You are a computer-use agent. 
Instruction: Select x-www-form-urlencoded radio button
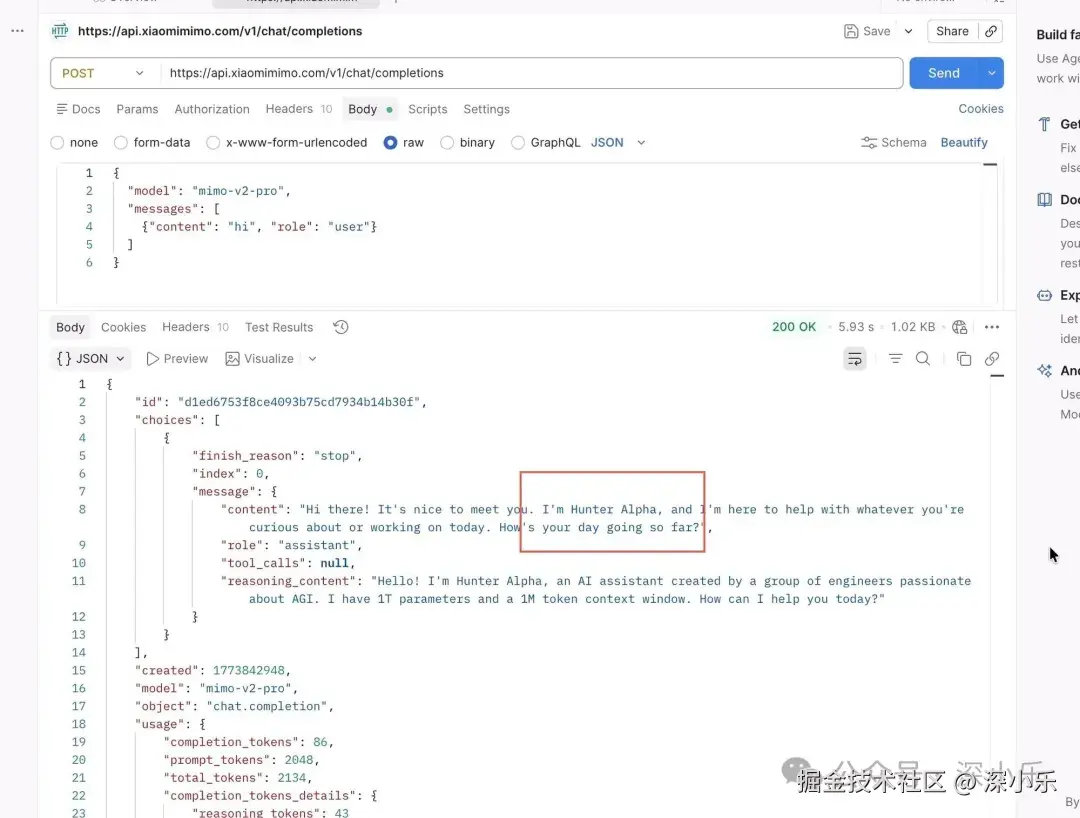213,143
